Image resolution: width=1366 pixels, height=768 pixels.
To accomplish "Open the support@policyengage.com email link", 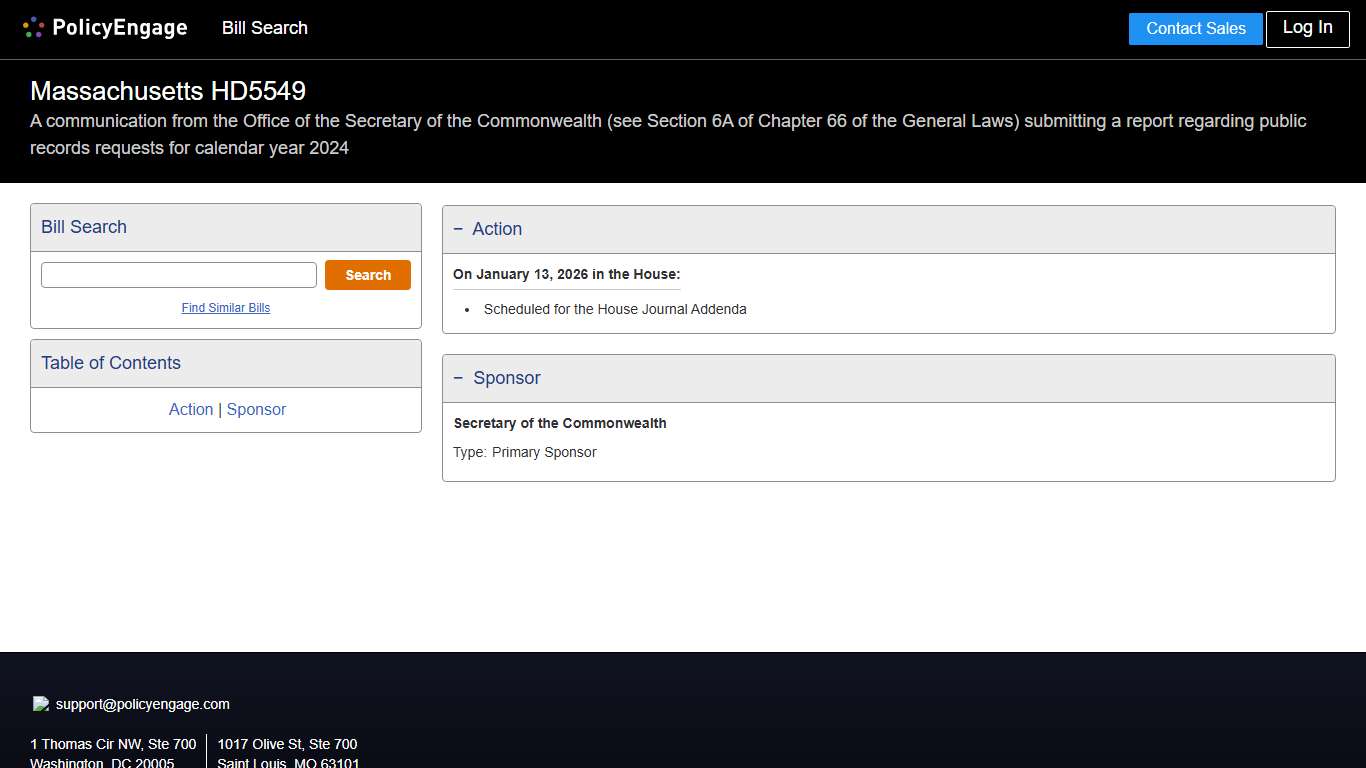I will tap(141, 704).
